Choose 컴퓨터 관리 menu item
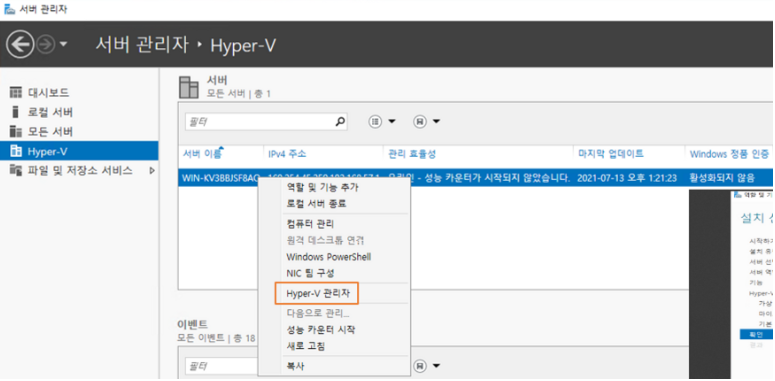The width and height of the screenshot is (775, 381). click(x=310, y=224)
